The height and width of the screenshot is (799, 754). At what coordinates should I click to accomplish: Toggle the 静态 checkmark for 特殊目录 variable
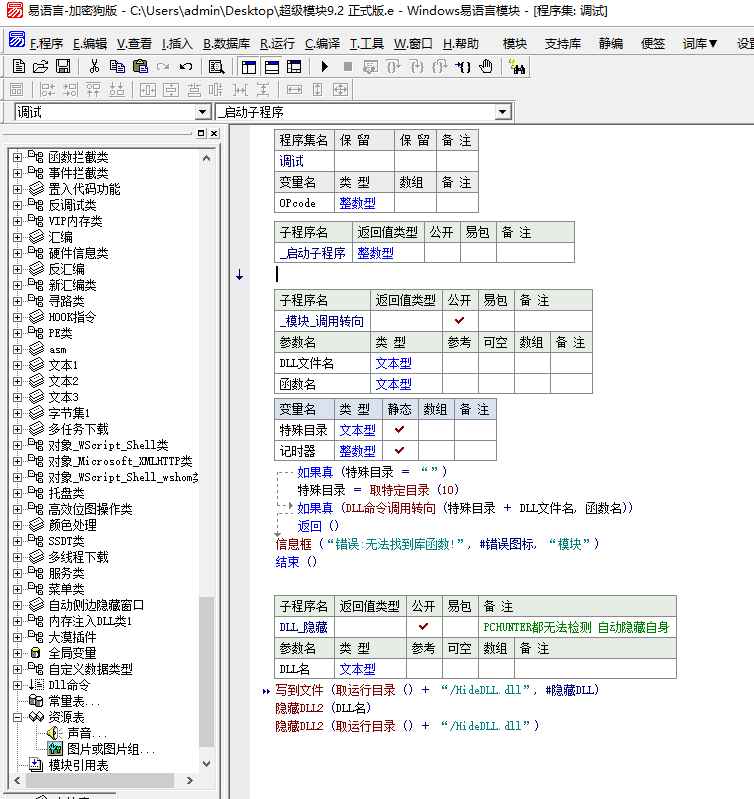[399, 430]
